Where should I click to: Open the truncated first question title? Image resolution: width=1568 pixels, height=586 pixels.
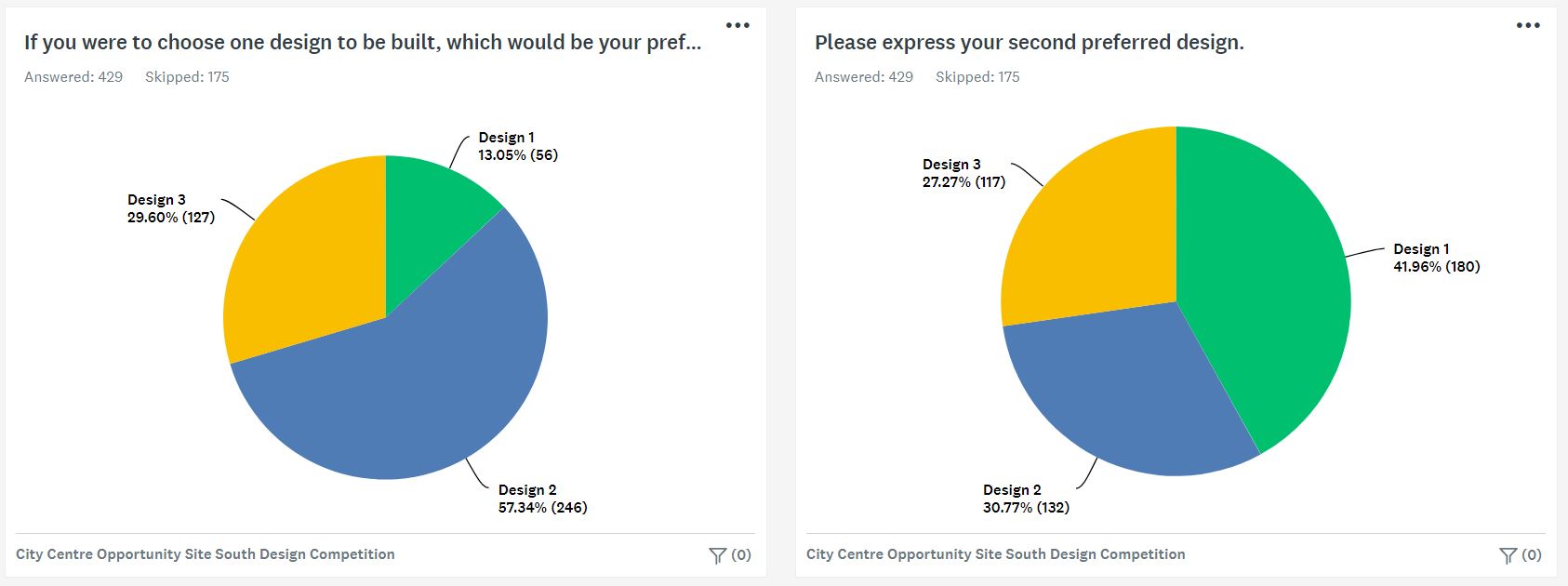[362, 43]
